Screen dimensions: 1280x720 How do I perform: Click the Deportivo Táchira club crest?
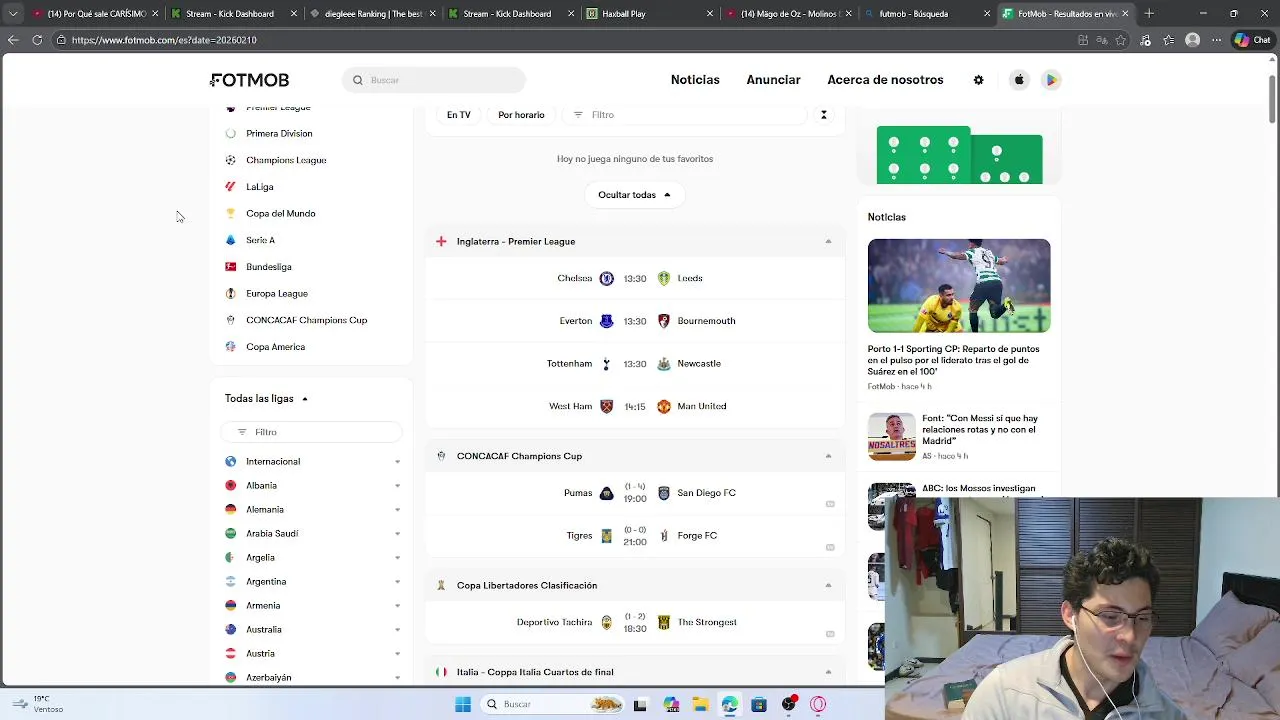606,622
